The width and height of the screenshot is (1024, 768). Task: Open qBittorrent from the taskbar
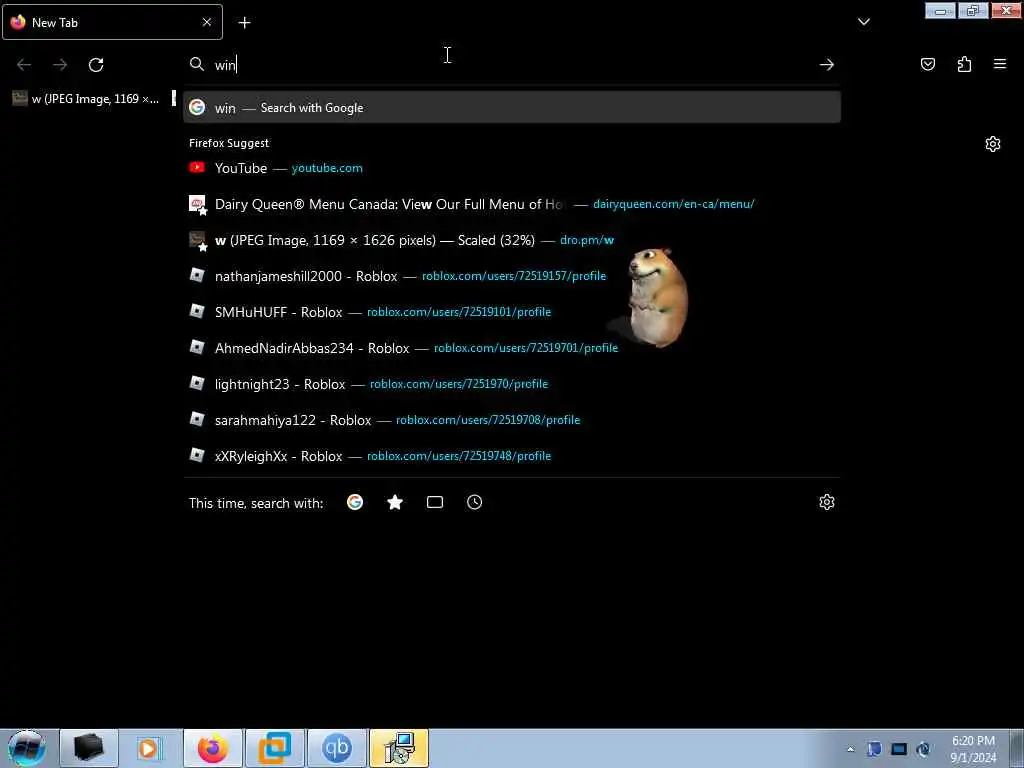click(x=336, y=748)
